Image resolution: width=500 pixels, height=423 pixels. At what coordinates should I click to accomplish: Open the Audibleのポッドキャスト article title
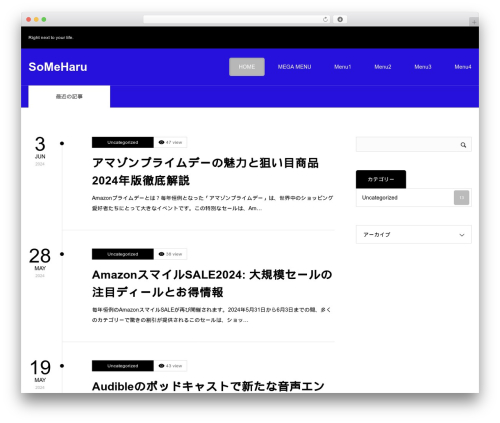pyautogui.click(x=208, y=386)
